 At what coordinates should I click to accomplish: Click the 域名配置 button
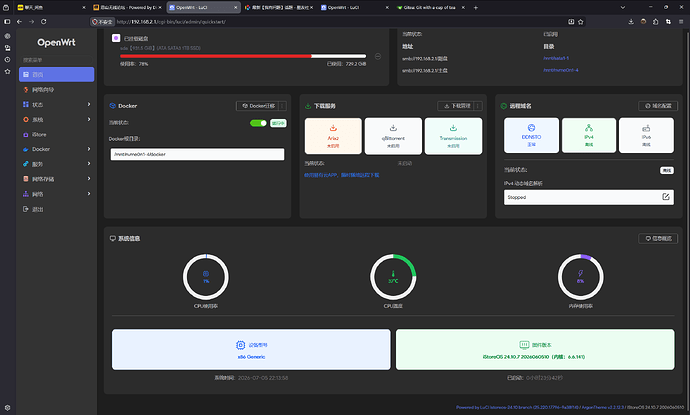click(x=658, y=106)
